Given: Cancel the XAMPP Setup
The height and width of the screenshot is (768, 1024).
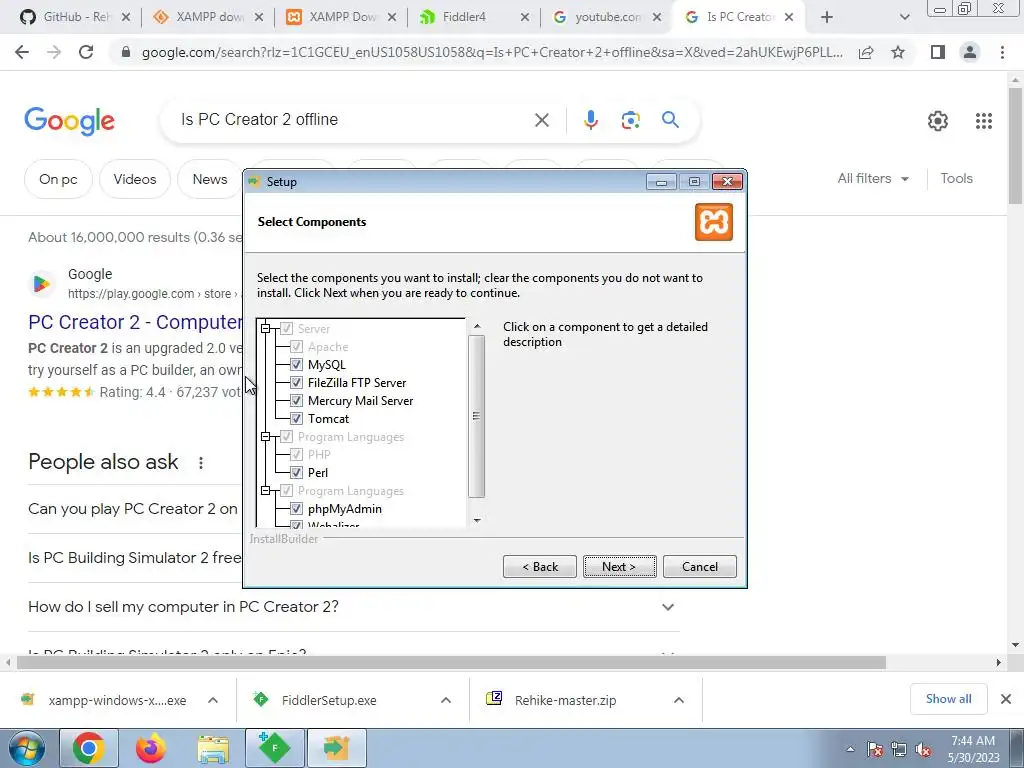Looking at the screenshot, I should pos(699,566).
